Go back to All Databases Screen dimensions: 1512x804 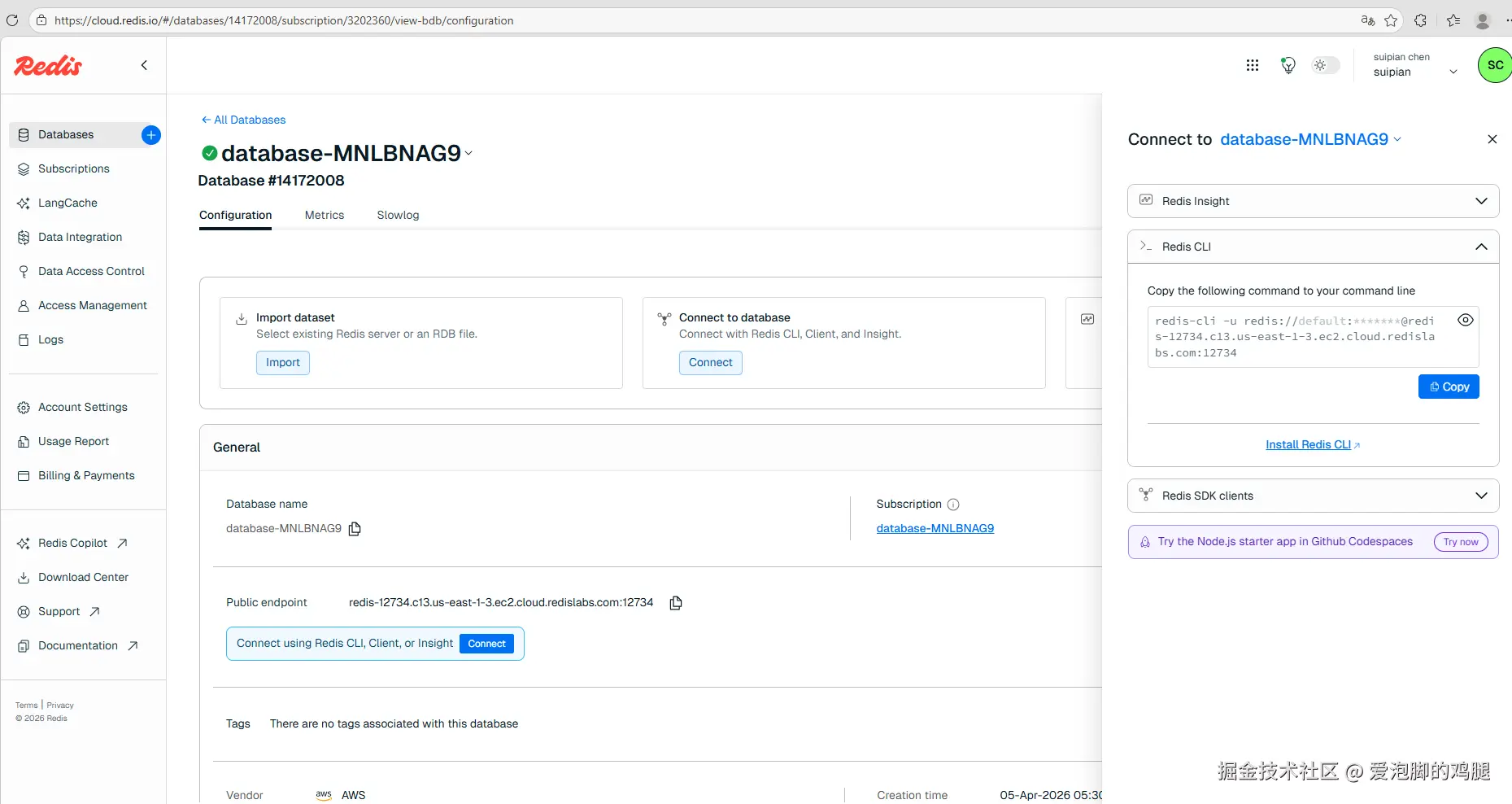(x=244, y=120)
